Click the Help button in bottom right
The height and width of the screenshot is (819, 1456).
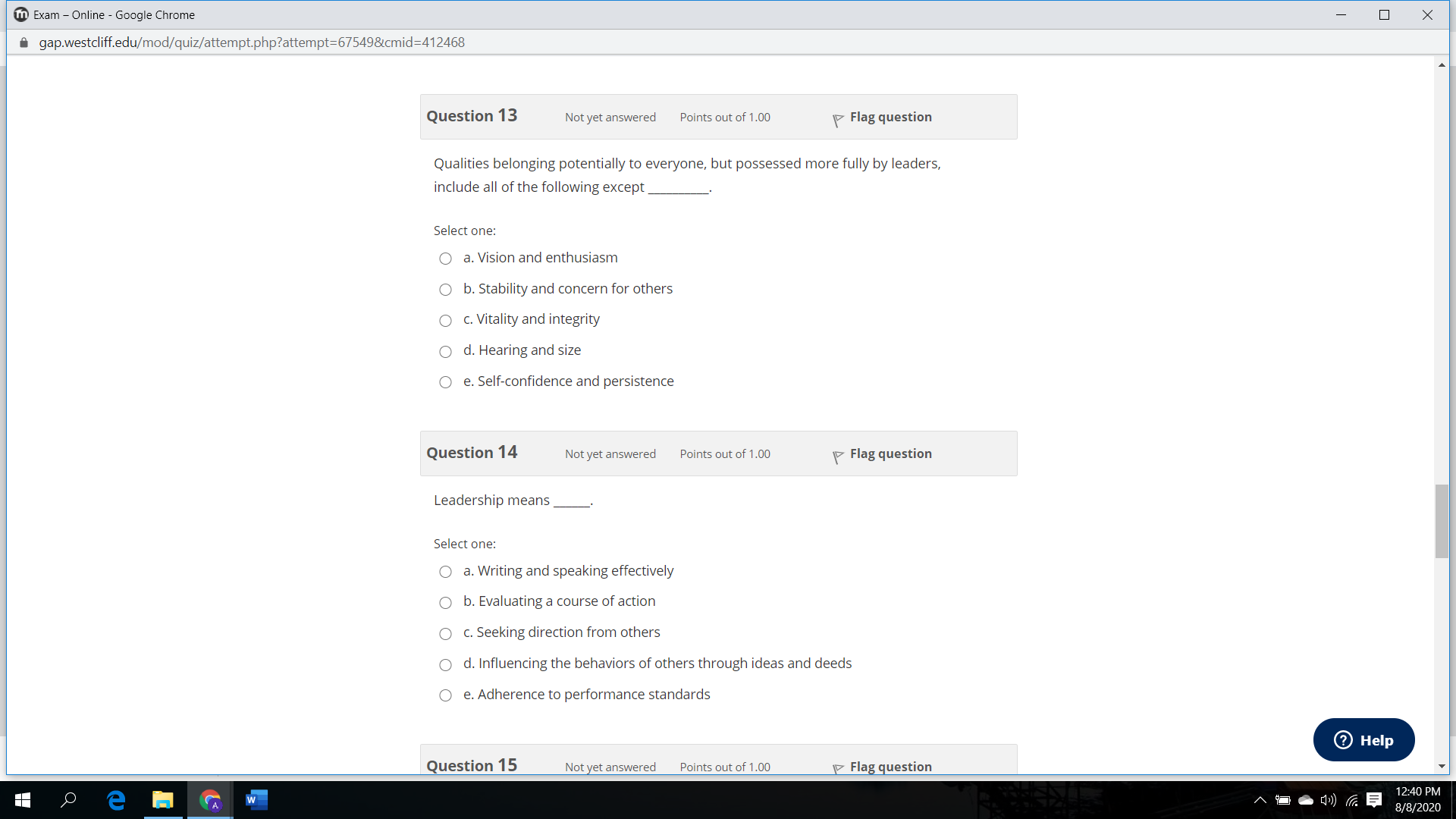click(1364, 739)
